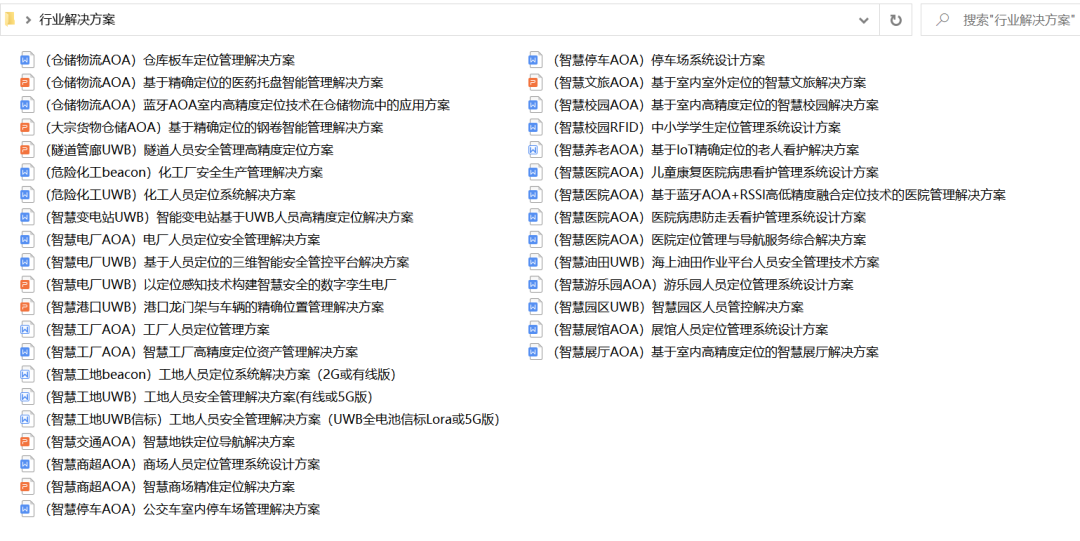Image resolution: width=1080 pixels, height=541 pixels.
Task: Click document icon of 蓝牙AOA室内高精度定位技术 file
Action: (27, 105)
